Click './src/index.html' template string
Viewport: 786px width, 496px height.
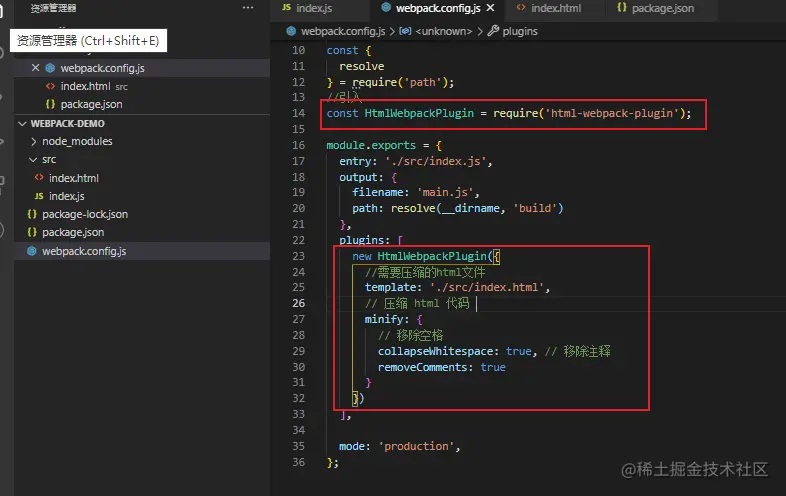click(487, 287)
